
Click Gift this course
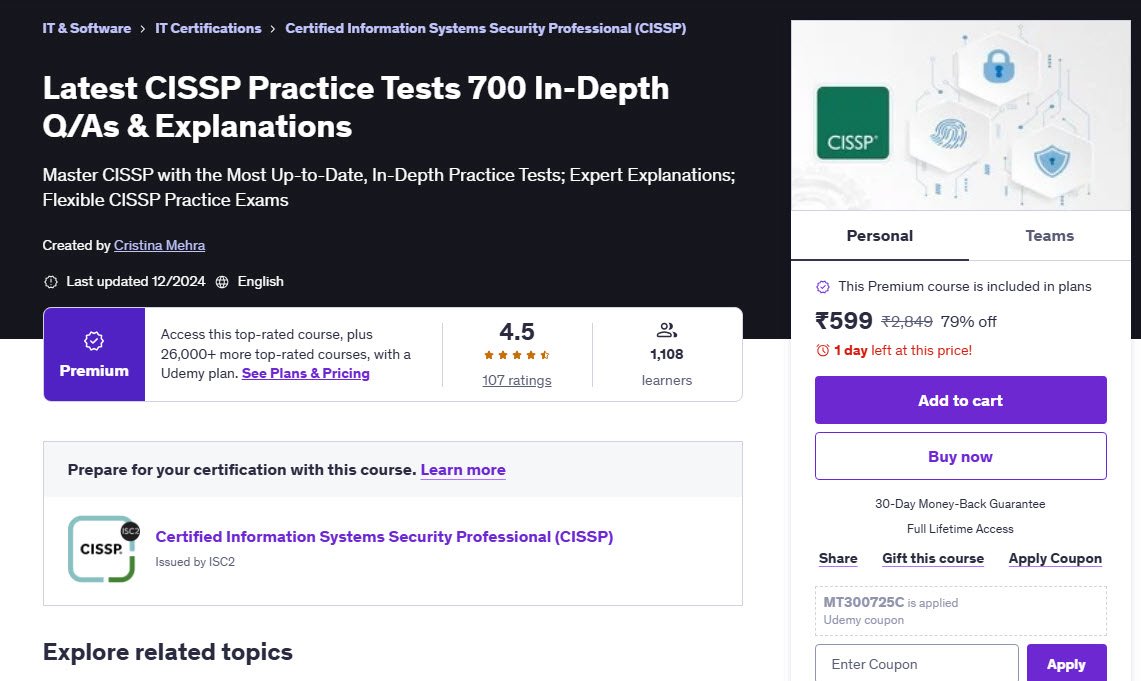pyautogui.click(x=933, y=559)
